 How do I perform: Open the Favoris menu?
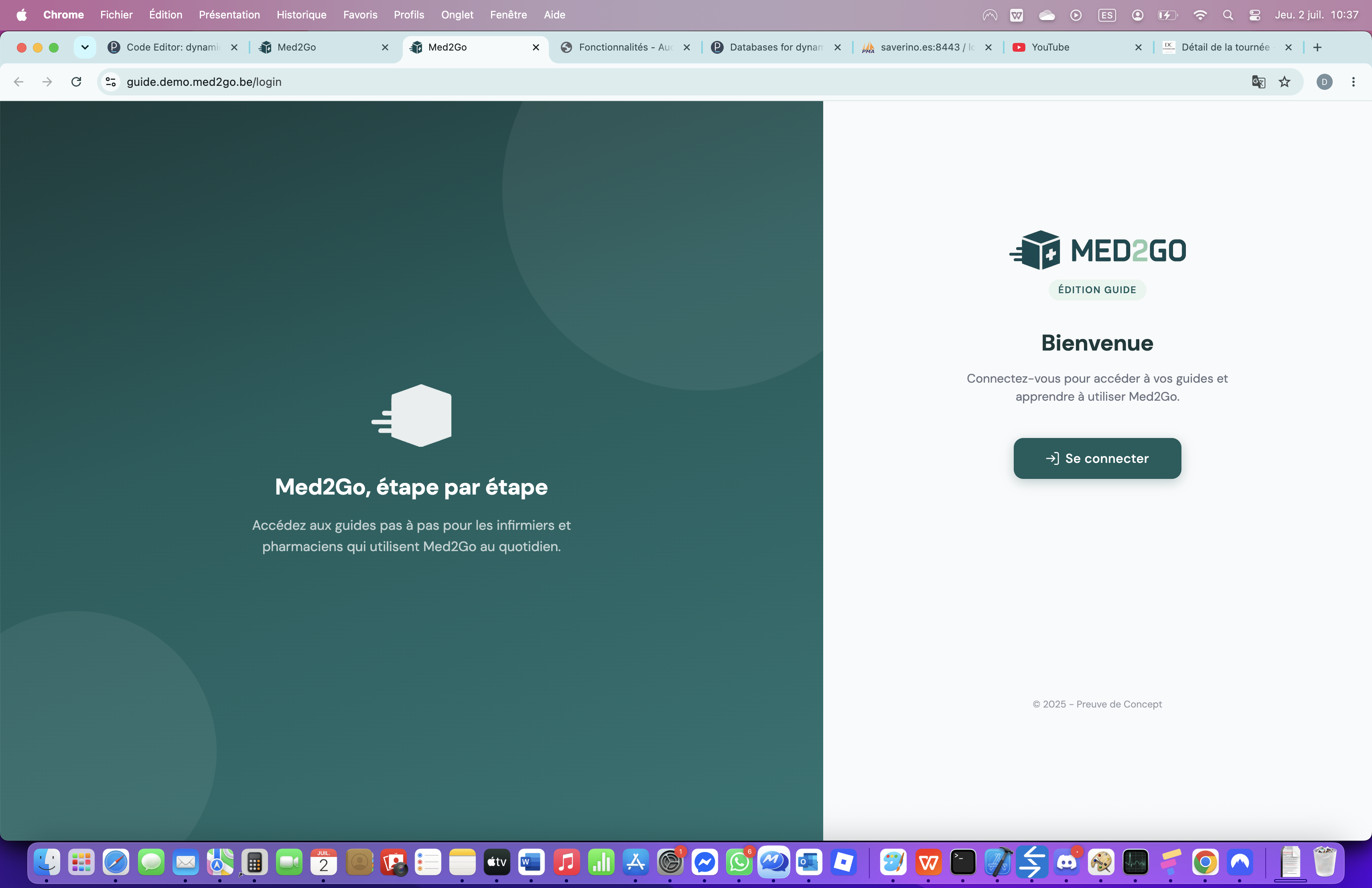pos(360,15)
